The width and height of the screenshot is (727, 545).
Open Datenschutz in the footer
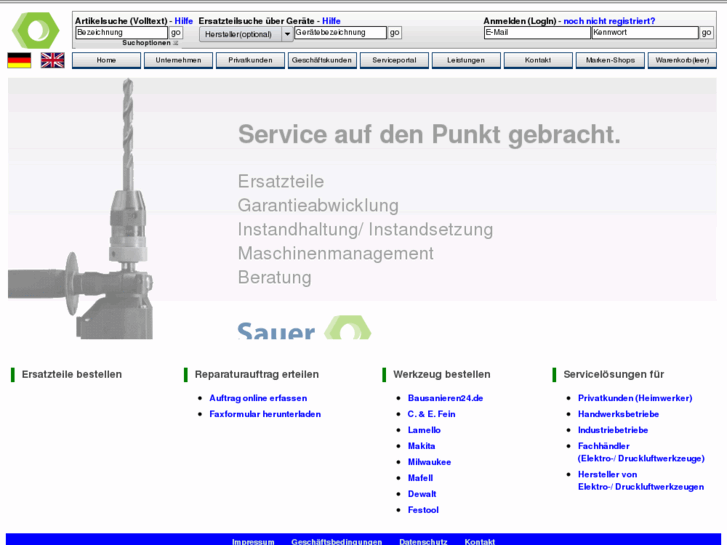click(x=423, y=541)
